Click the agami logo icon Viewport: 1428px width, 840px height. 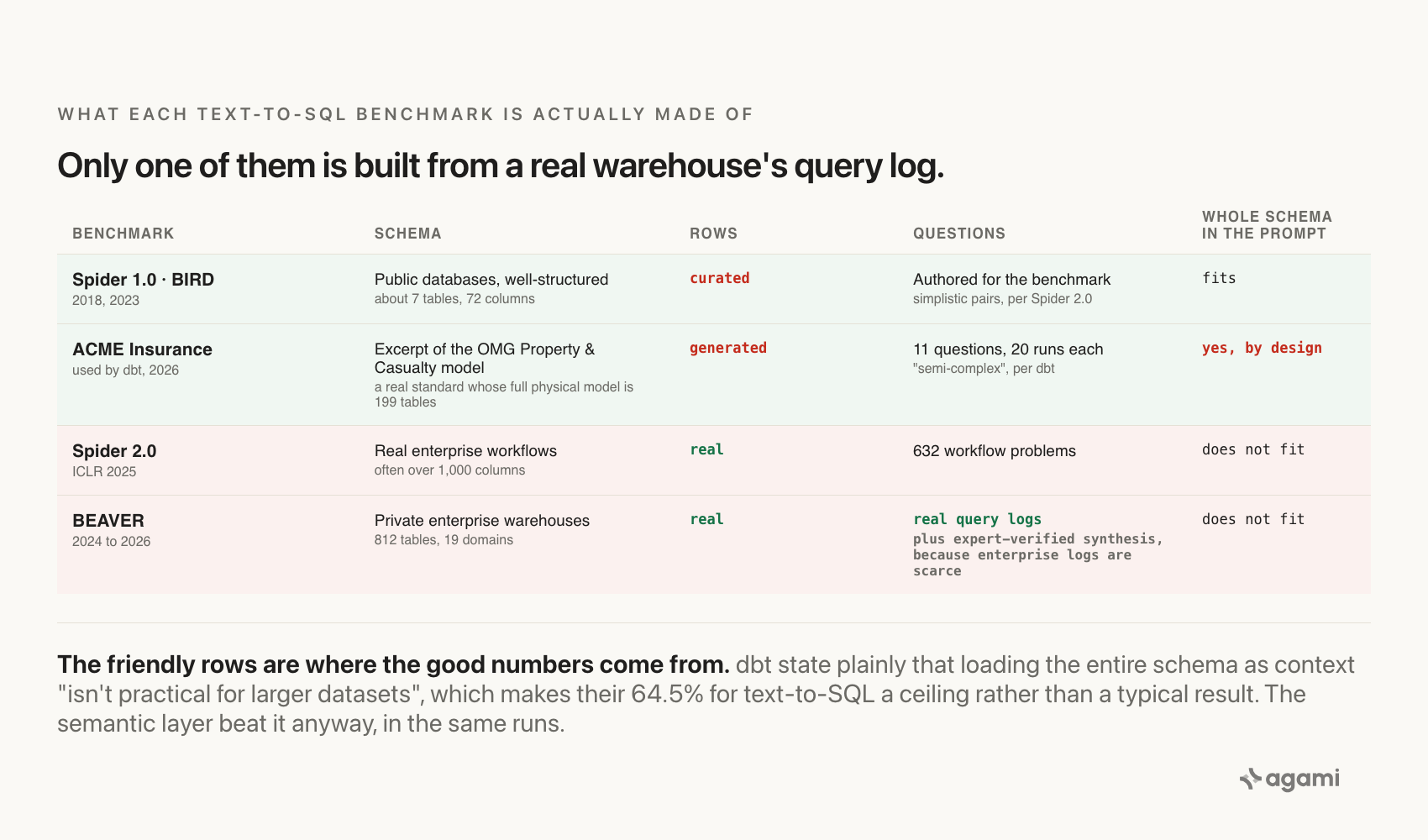pos(1251,780)
